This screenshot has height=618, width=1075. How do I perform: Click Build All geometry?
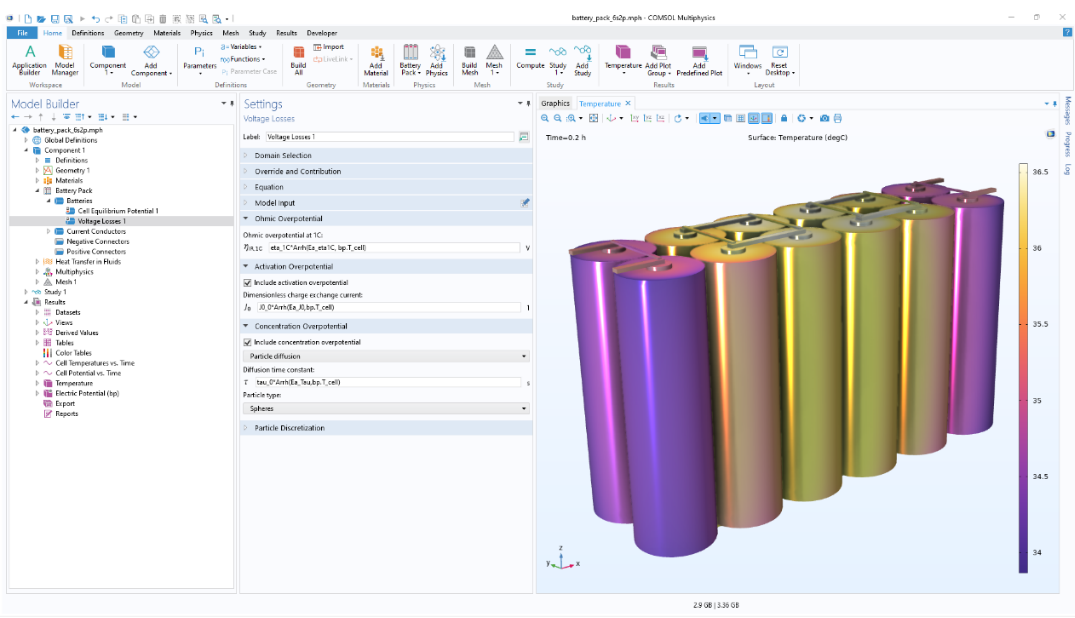tap(298, 60)
